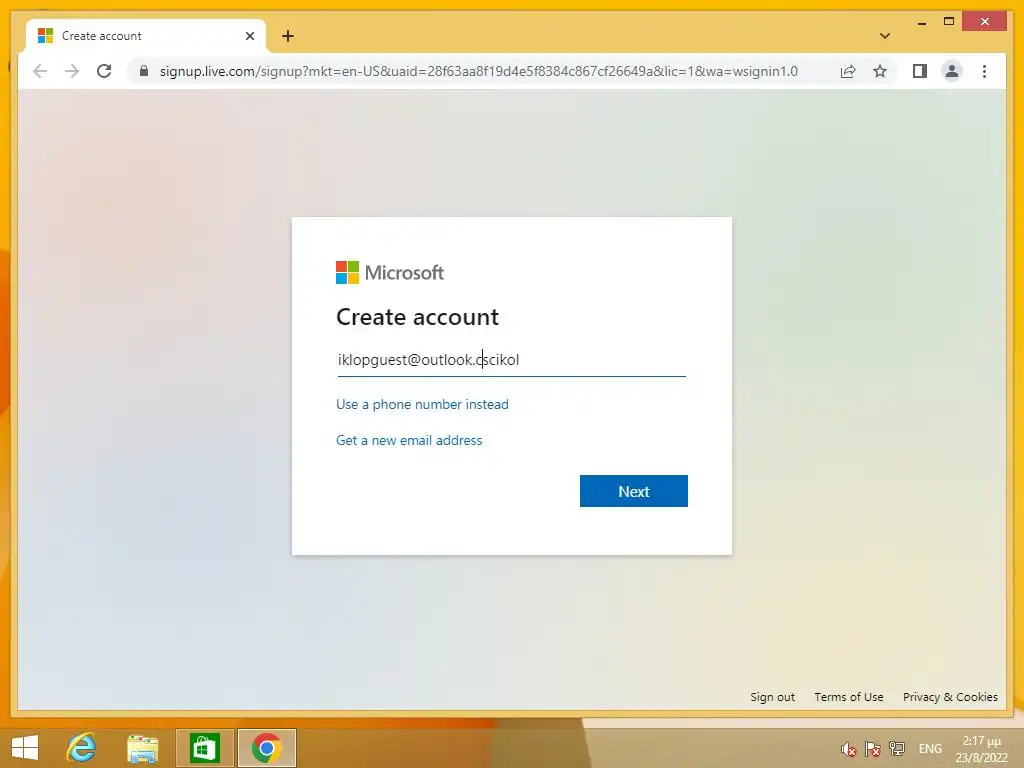Focus the URL address bar

[x=478, y=71]
